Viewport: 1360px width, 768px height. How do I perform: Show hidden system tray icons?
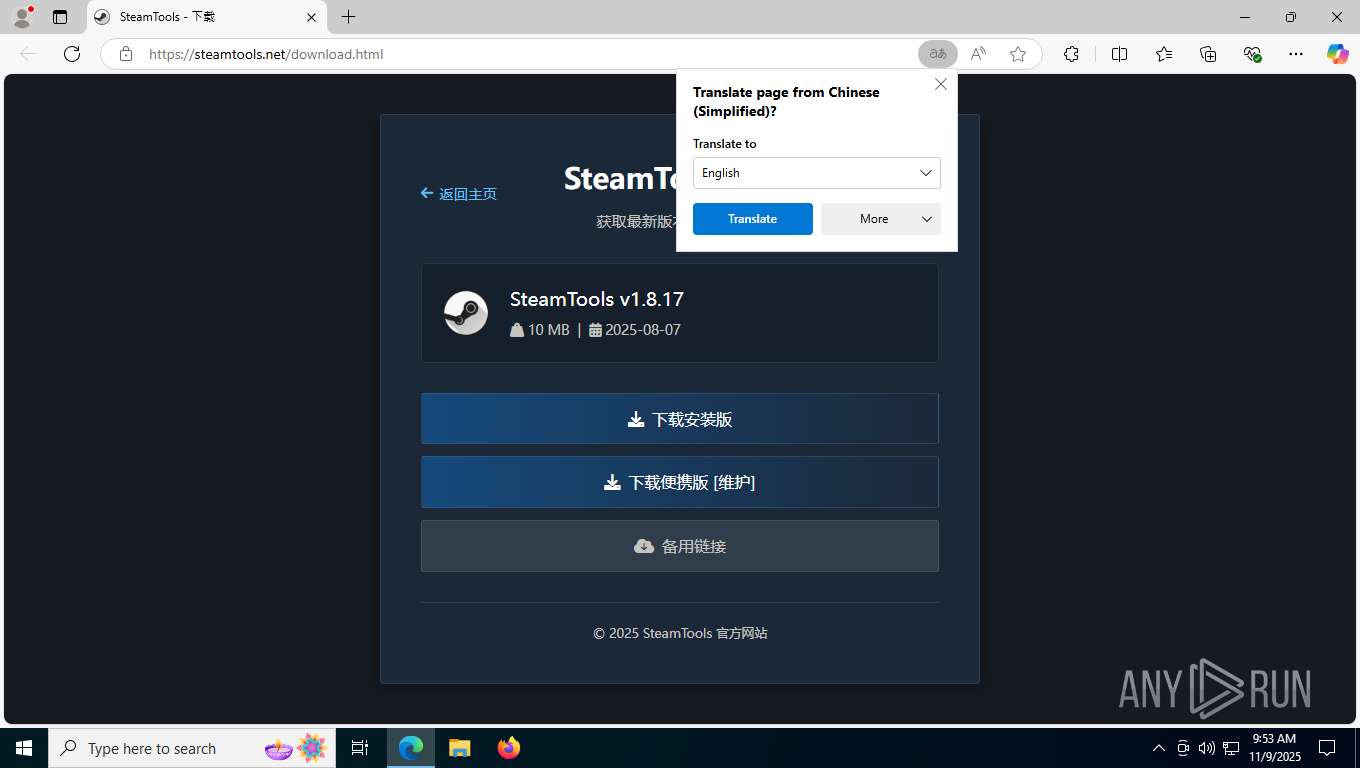click(1159, 748)
